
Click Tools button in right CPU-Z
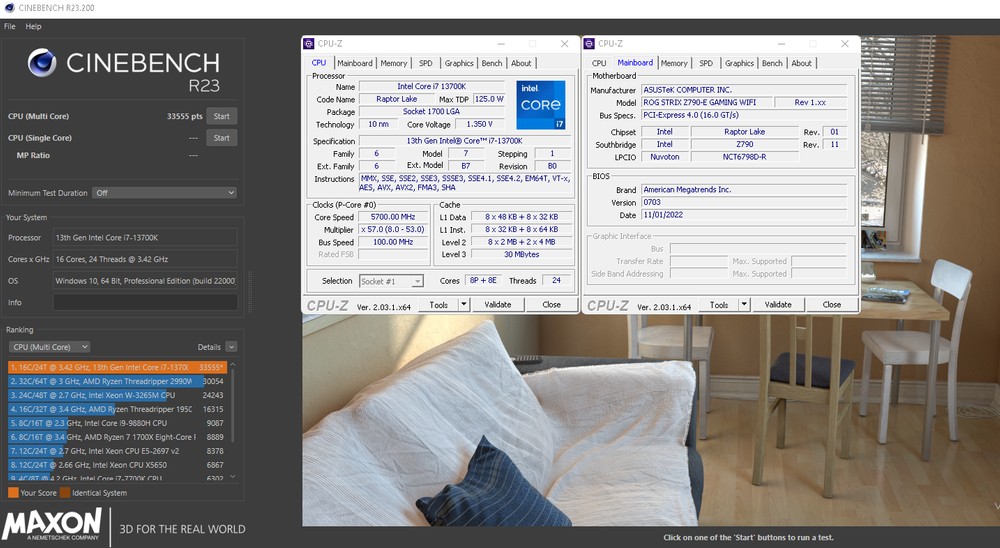[x=719, y=305]
